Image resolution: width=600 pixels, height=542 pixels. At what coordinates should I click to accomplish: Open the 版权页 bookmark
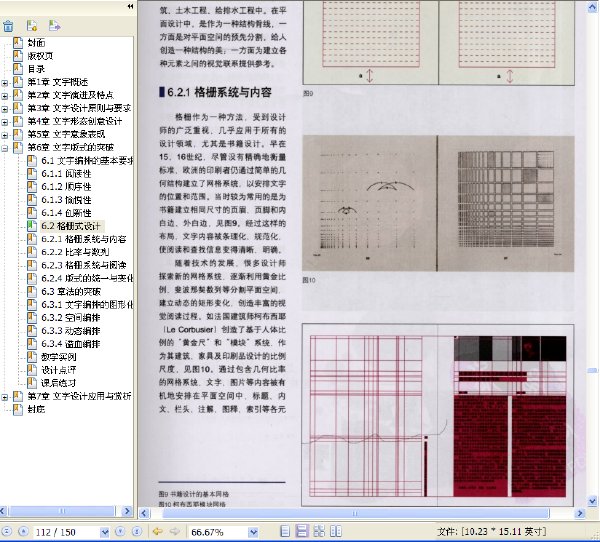coord(40,56)
